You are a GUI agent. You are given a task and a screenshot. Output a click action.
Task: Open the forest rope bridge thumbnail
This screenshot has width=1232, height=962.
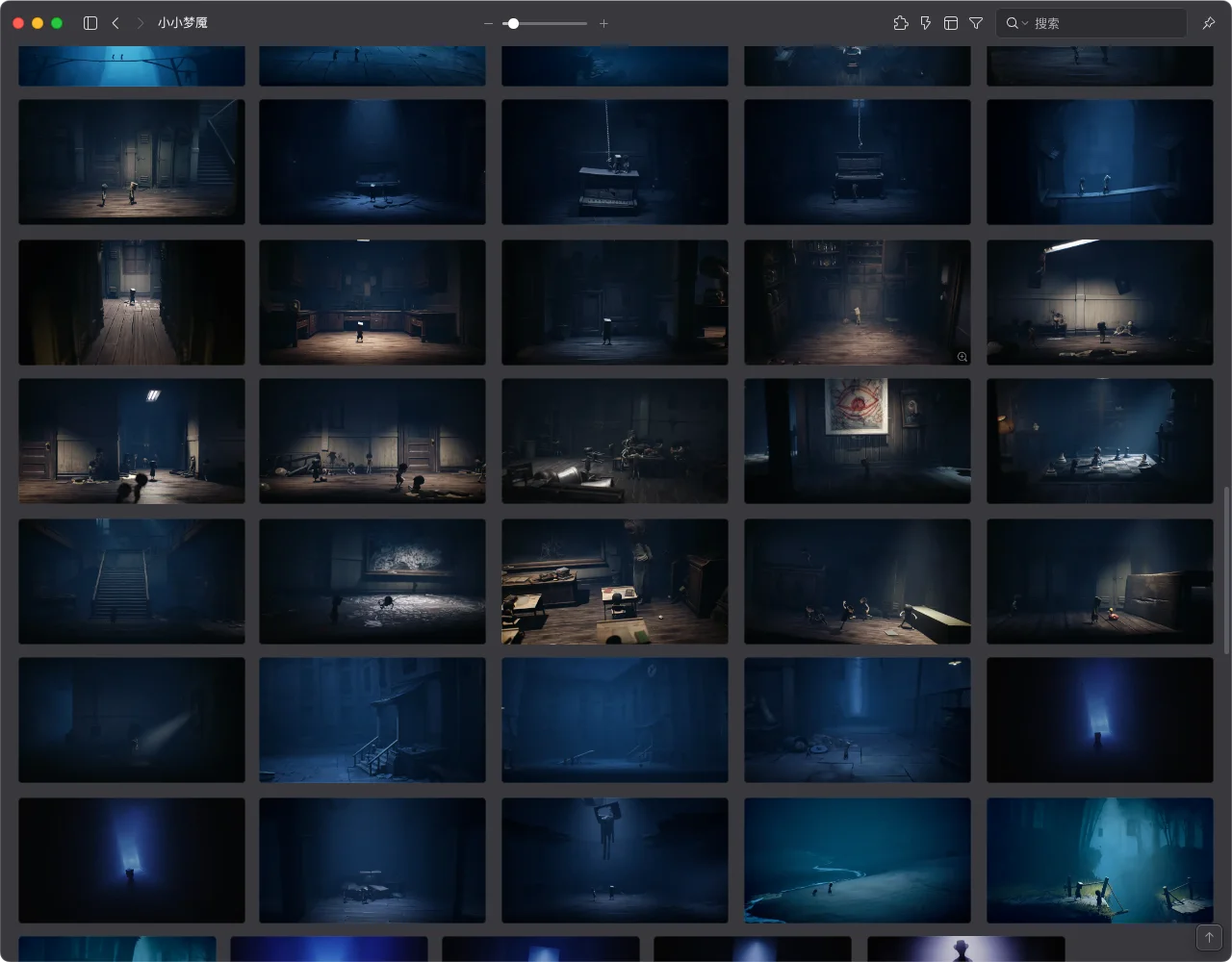tap(1100, 860)
